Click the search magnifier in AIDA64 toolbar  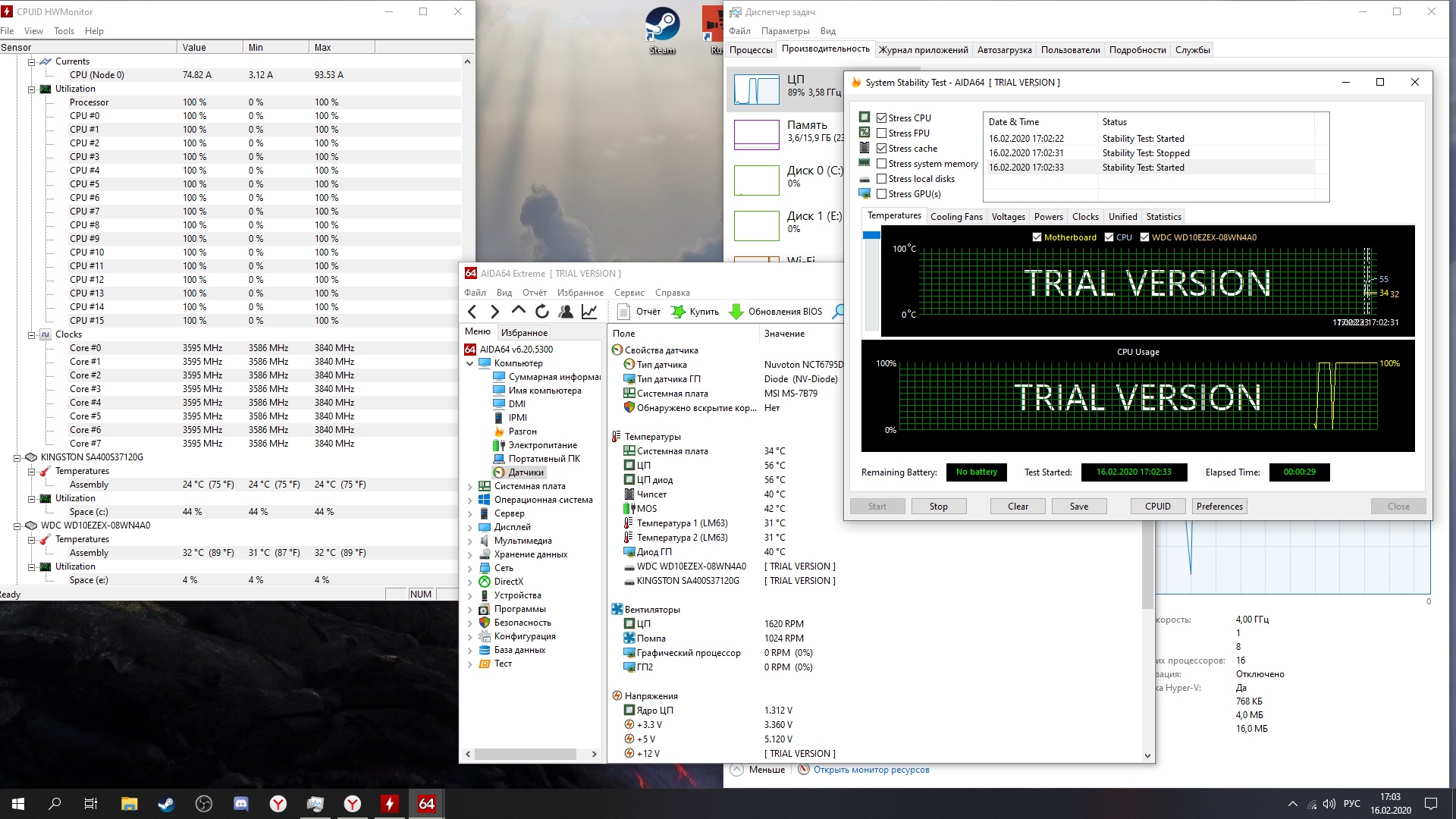point(838,312)
